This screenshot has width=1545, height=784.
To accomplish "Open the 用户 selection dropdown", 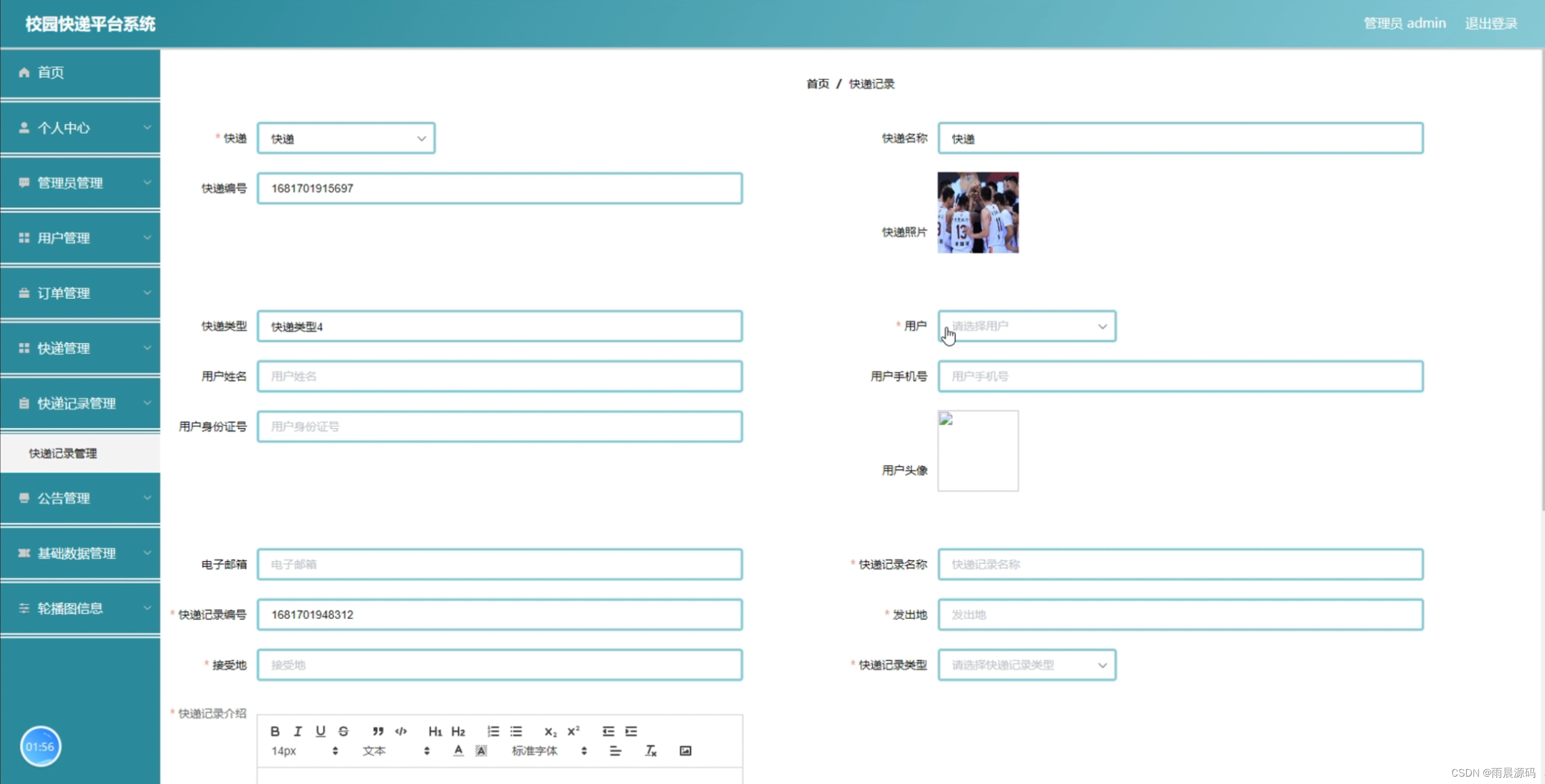I will pyautogui.click(x=1026, y=326).
